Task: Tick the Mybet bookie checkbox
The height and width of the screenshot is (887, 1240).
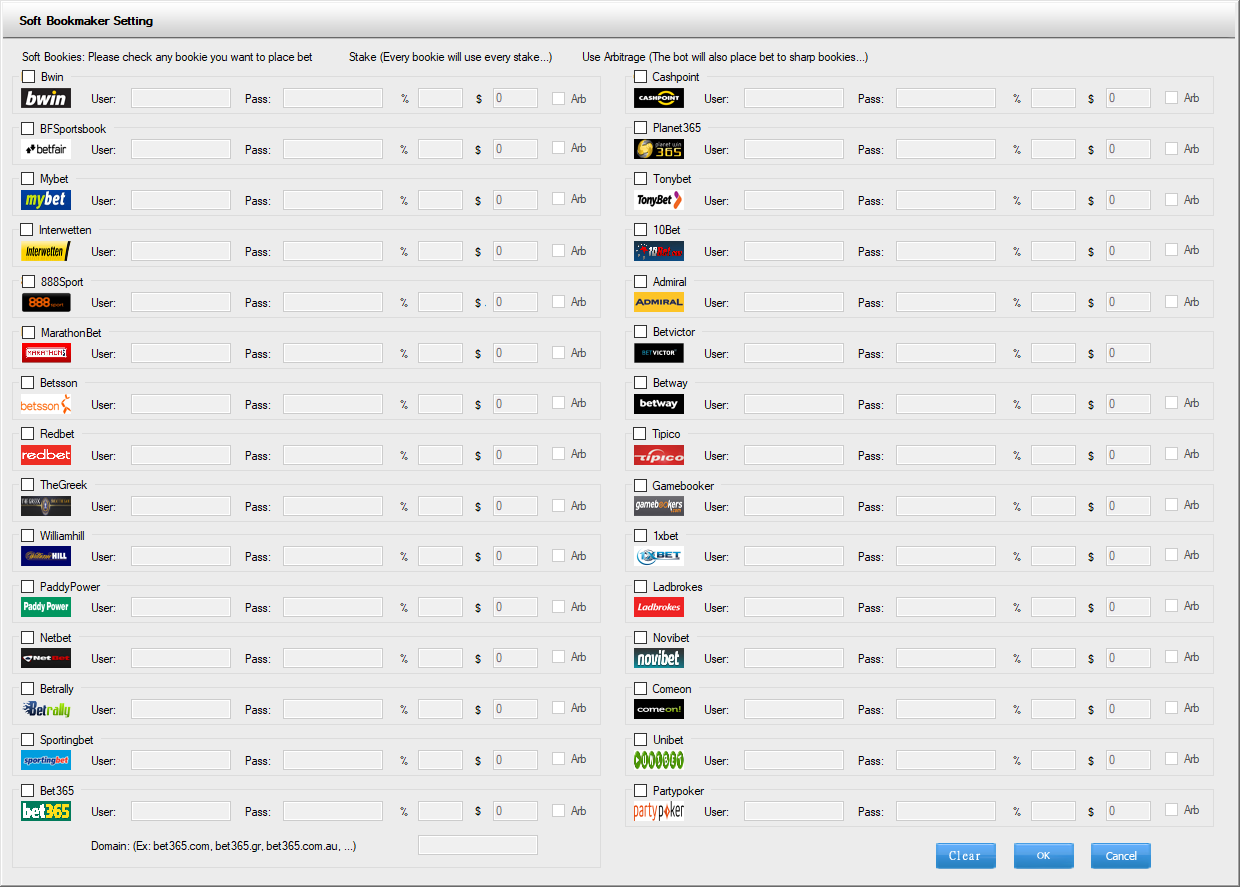Action: coord(28,179)
